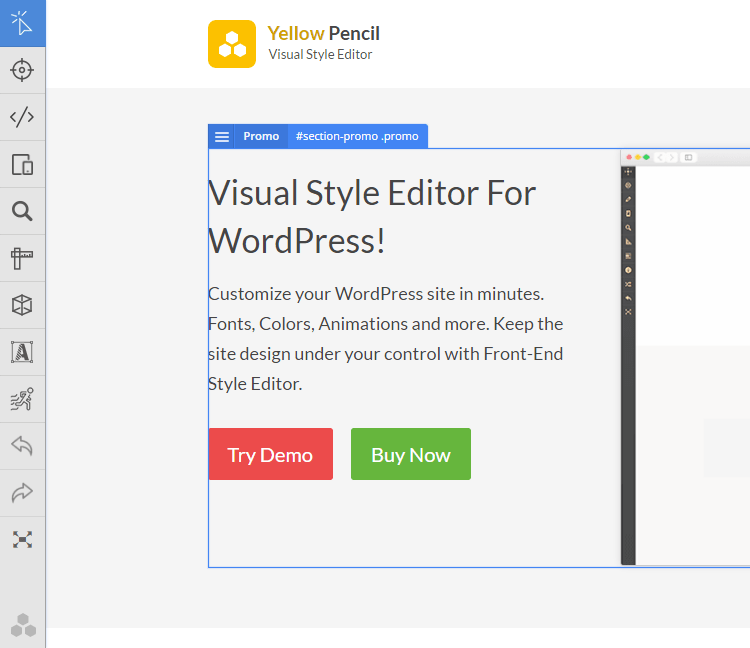This screenshot has height=648, width=750.
Task: Open the Promo element hamburger menu
Action: (x=221, y=137)
